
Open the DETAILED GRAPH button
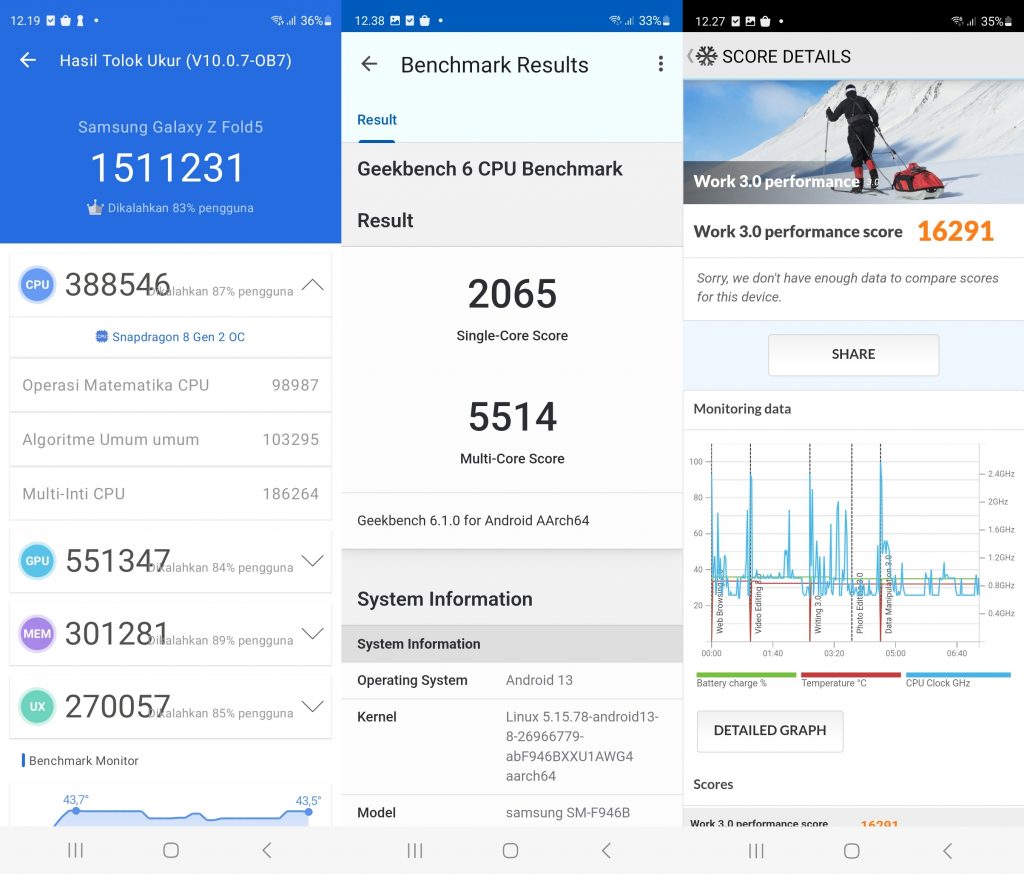pyautogui.click(x=770, y=731)
